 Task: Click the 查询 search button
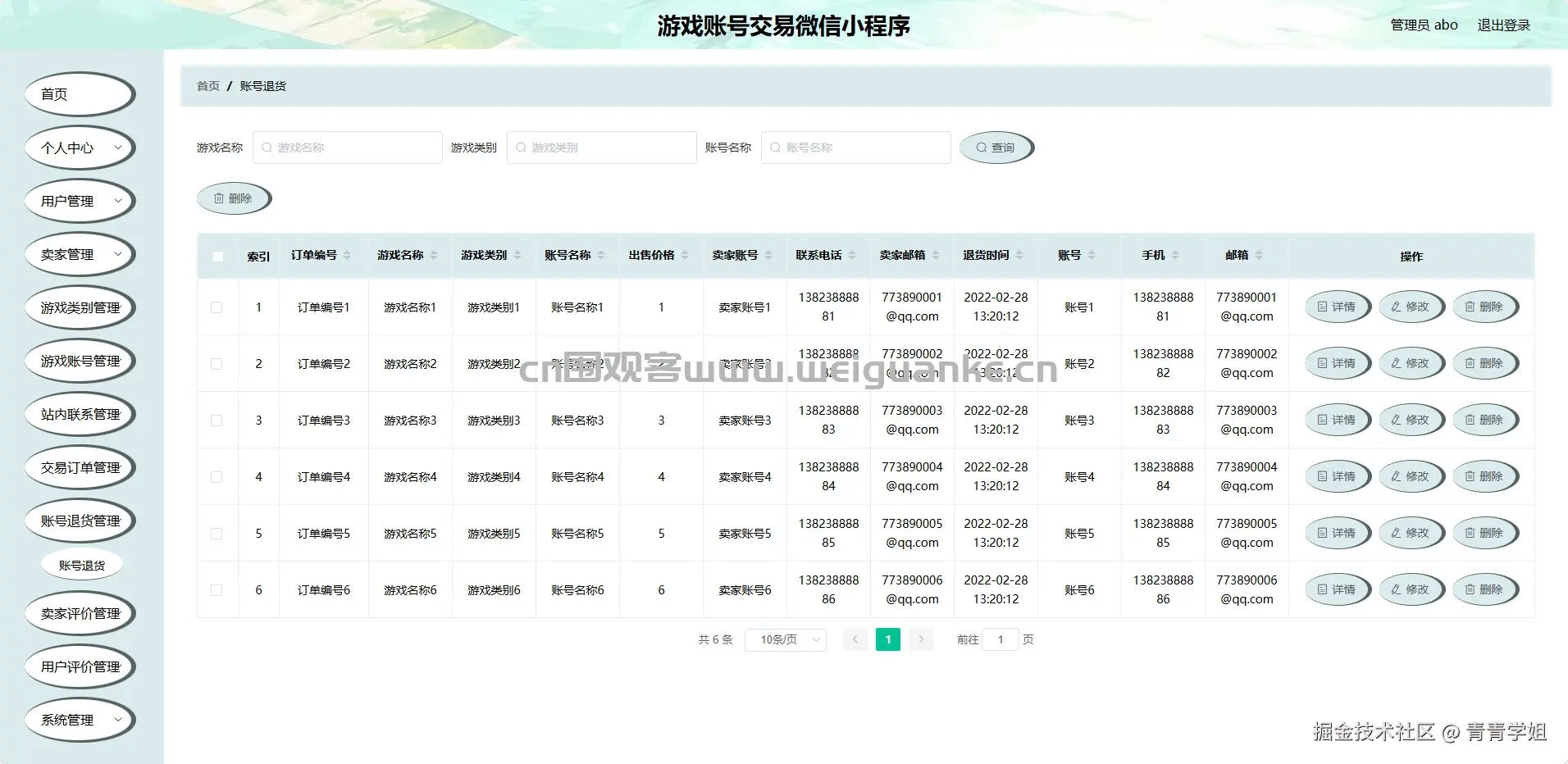[996, 148]
